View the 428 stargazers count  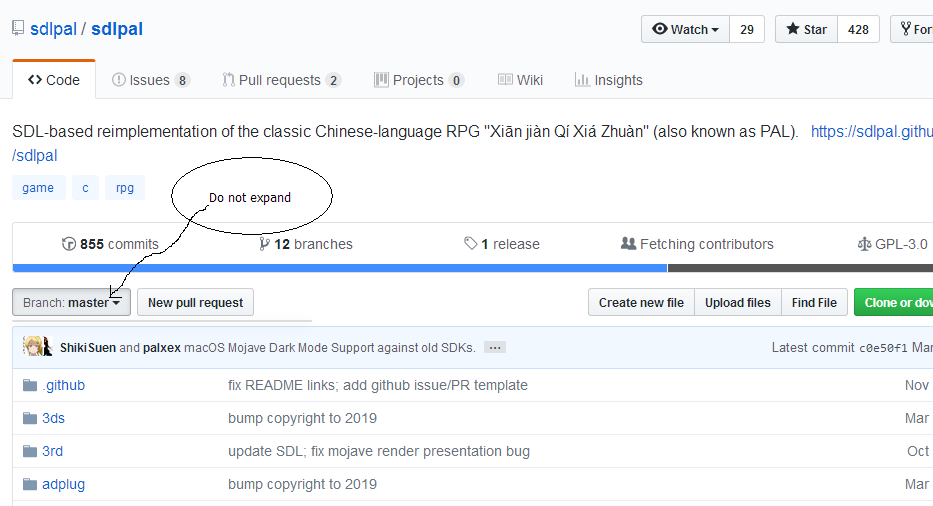tap(858, 29)
